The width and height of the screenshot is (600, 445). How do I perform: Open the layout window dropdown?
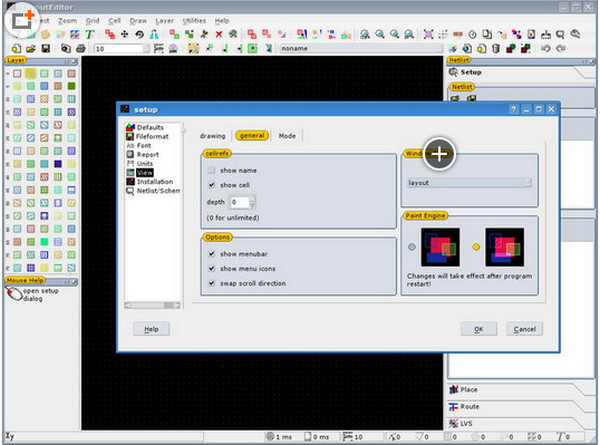[x=468, y=183]
